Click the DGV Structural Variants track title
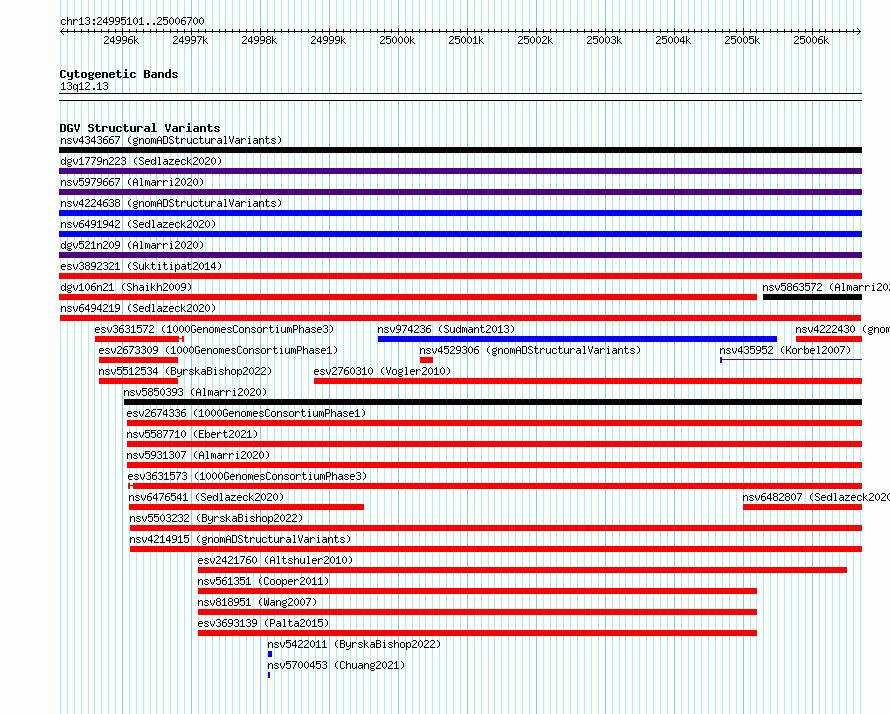 click(x=140, y=128)
